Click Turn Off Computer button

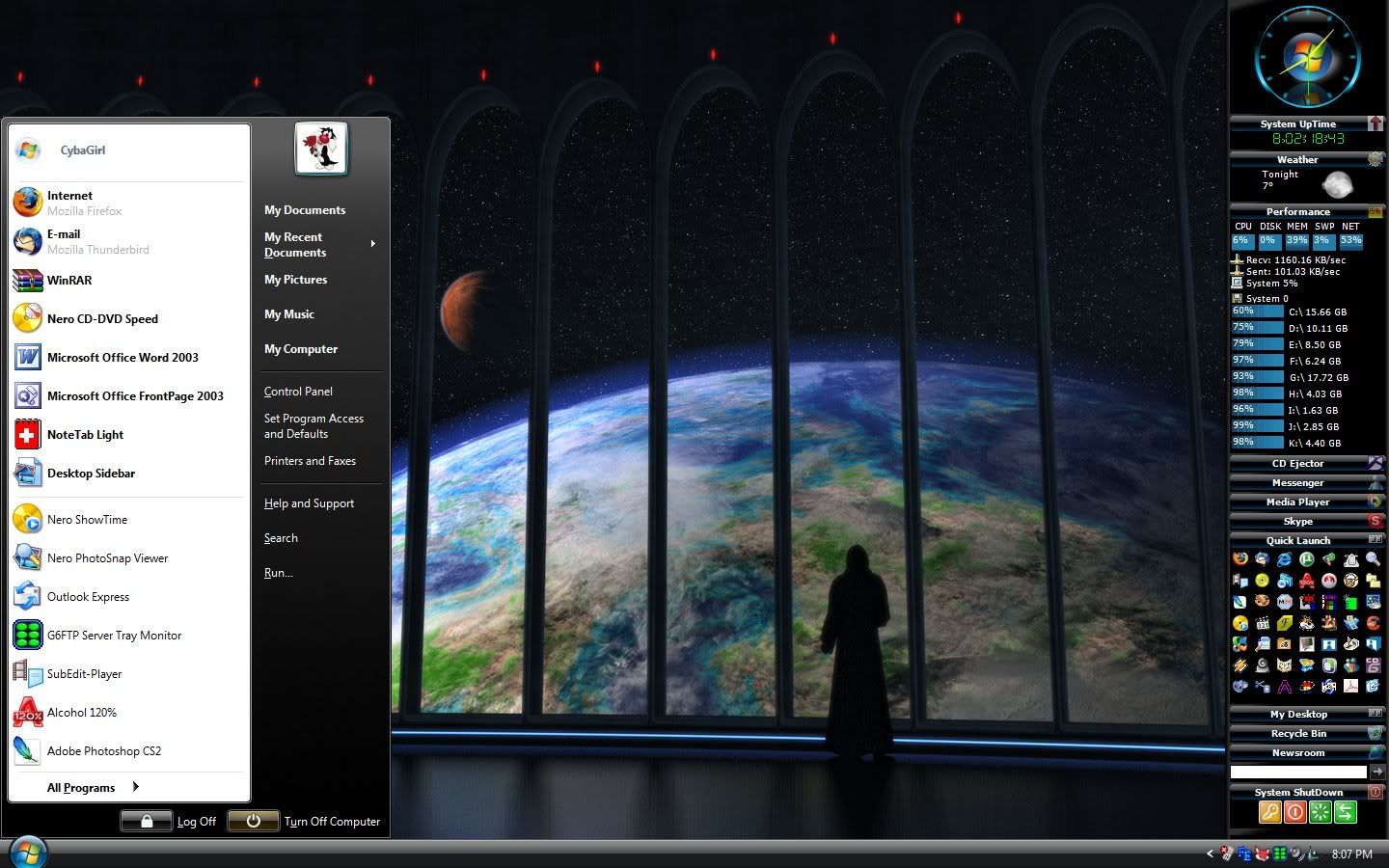(x=305, y=821)
